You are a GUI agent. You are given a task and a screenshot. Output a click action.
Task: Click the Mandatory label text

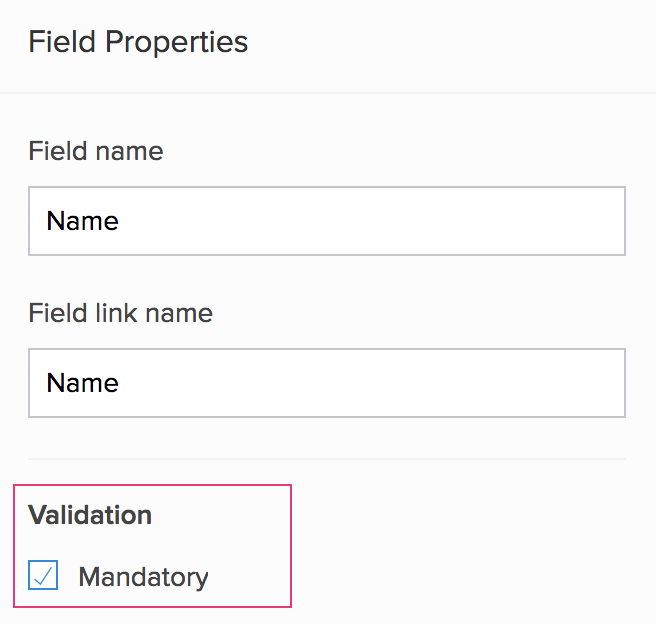[x=143, y=577]
